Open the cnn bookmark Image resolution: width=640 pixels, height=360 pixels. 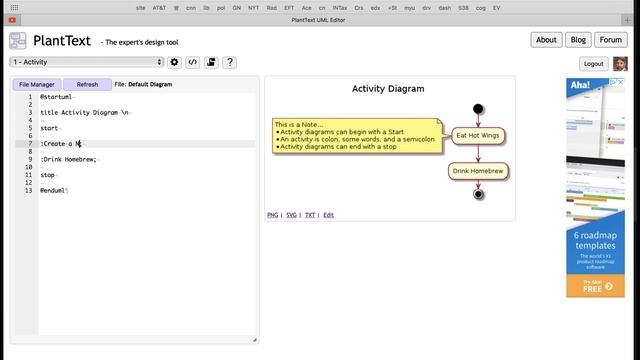click(x=191, y=8)
